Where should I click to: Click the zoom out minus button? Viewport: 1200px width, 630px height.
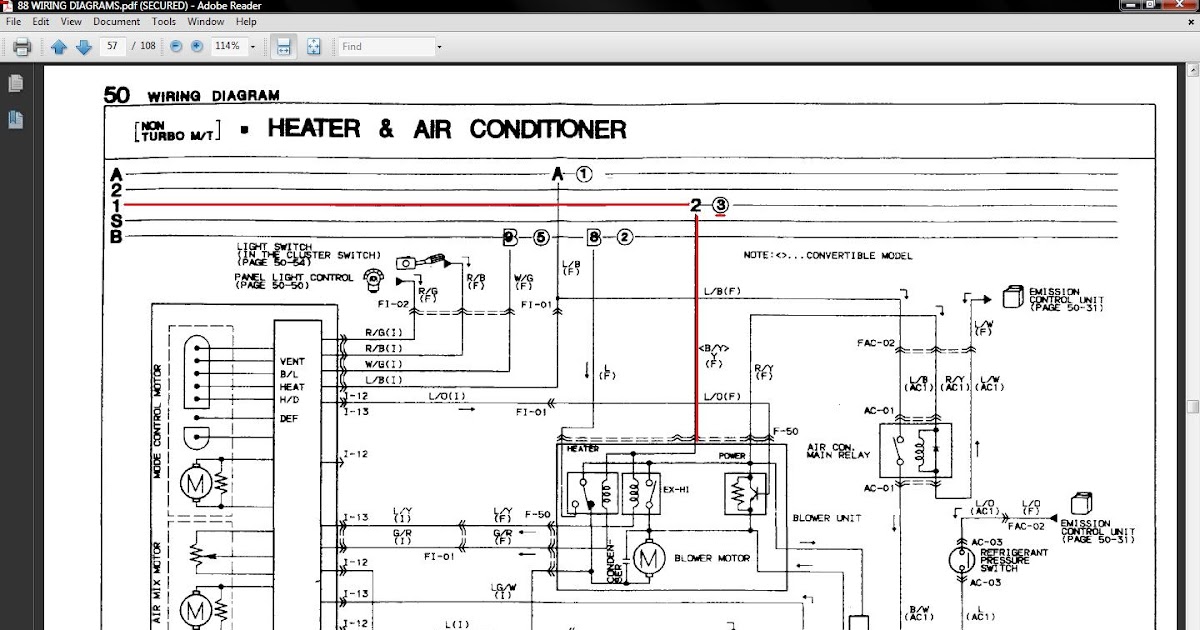(176, 46)
